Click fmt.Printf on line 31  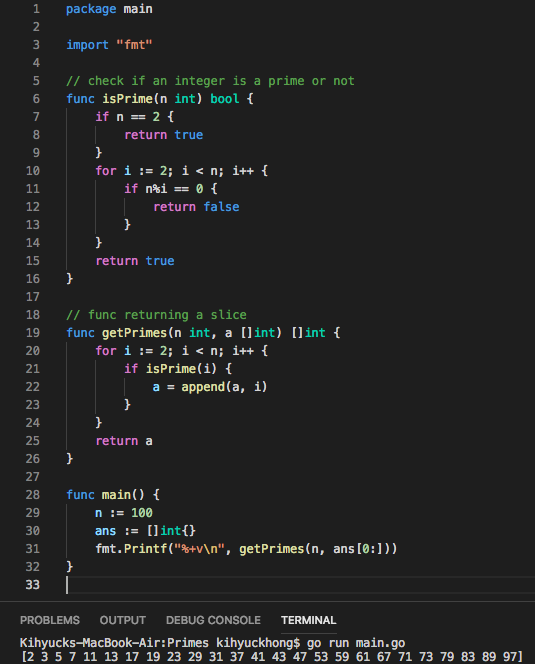[x=131, y=549]
